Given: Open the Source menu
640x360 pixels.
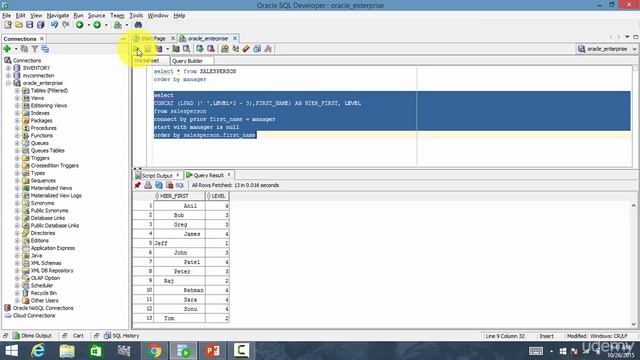Looking at the screenshot, I should click(x=97, y=16).
